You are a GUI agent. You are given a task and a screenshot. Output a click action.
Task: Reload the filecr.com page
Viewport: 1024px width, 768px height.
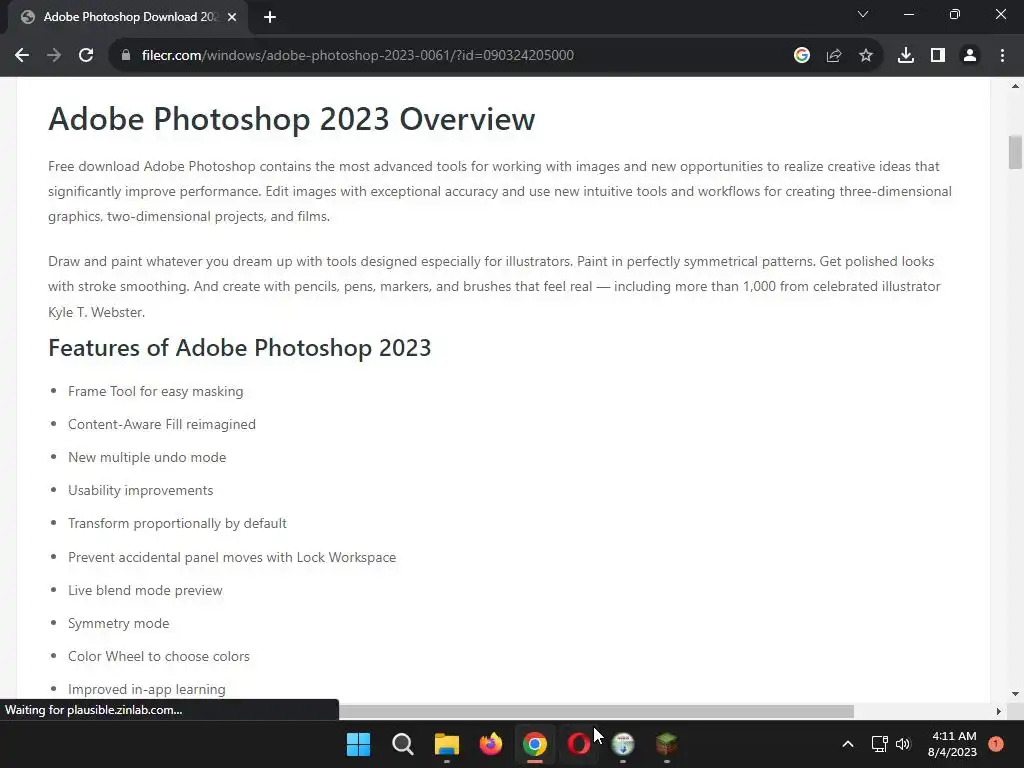tap(86, 56)
